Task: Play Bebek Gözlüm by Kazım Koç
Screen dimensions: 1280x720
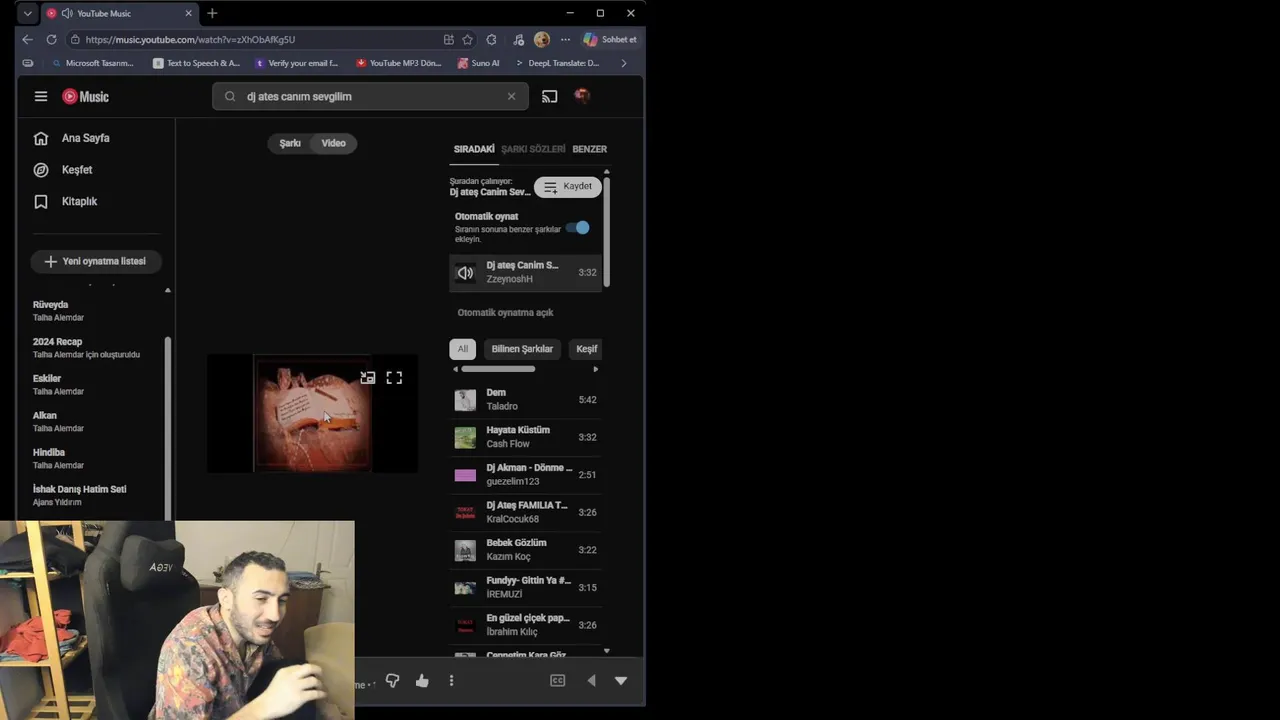Action: click(525, 550)
